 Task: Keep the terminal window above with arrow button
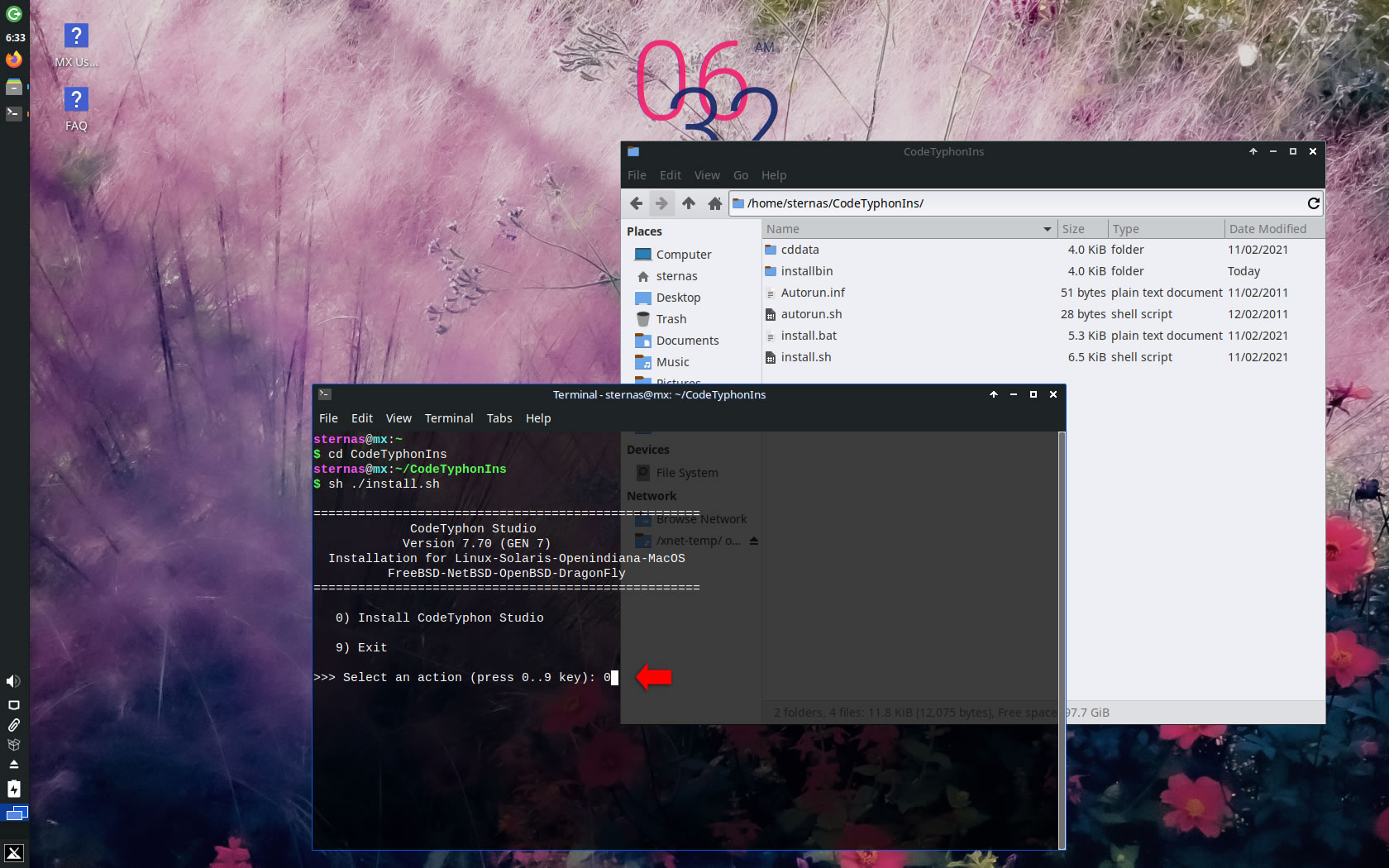[994, 395]
